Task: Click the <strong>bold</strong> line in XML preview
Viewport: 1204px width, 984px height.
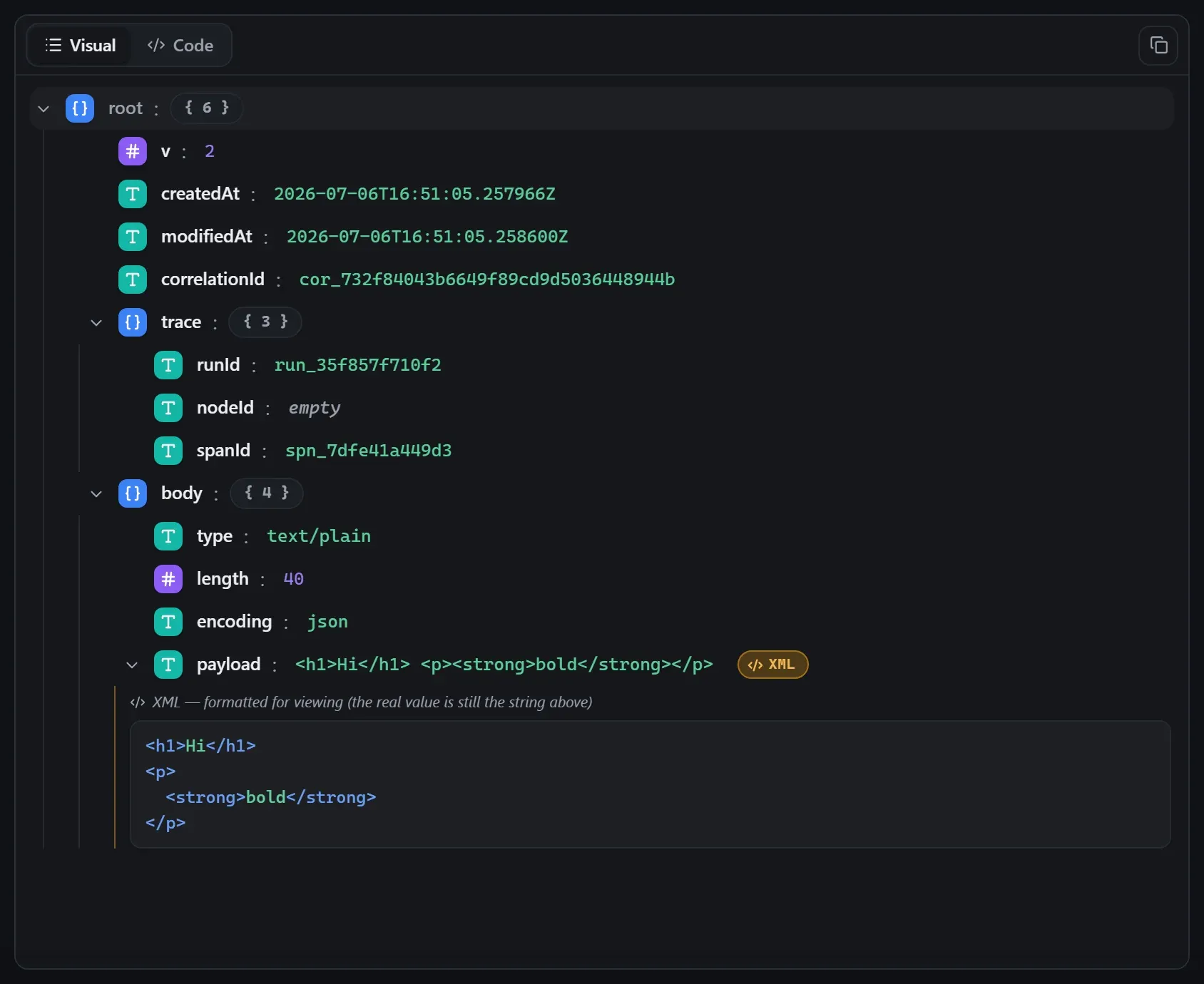Action: (271, 797)
